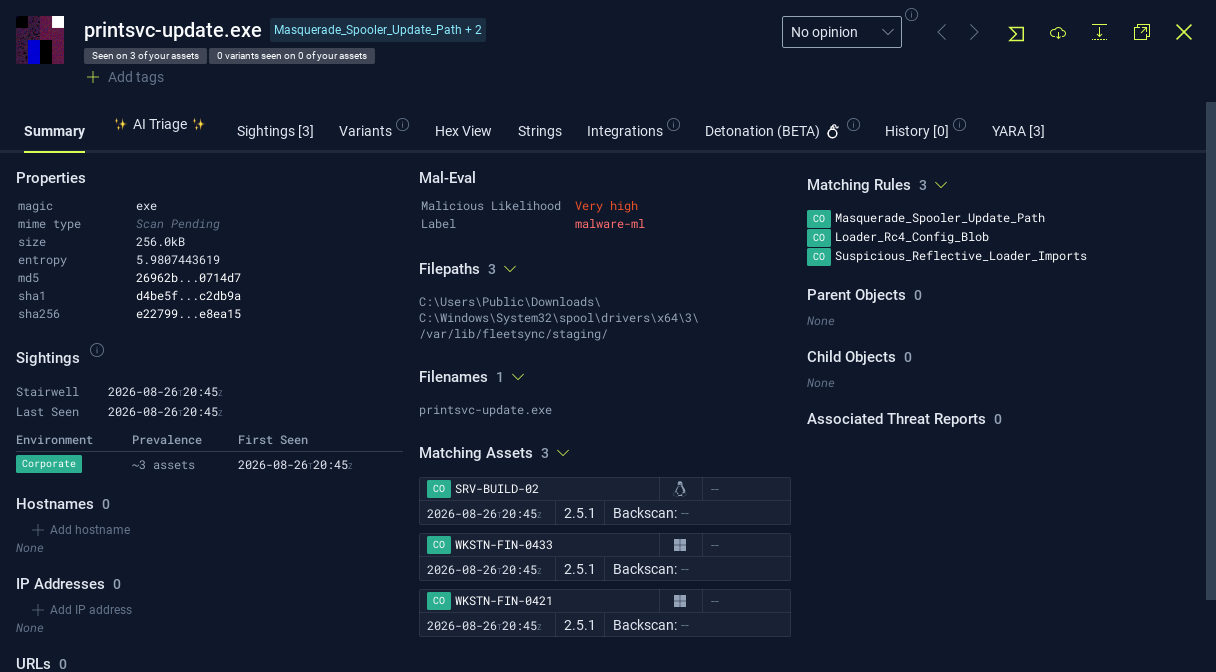Click the cloud download icon
This screenshot has height=672, width=1216.
pyautogui.click(x=1058, y=33)
